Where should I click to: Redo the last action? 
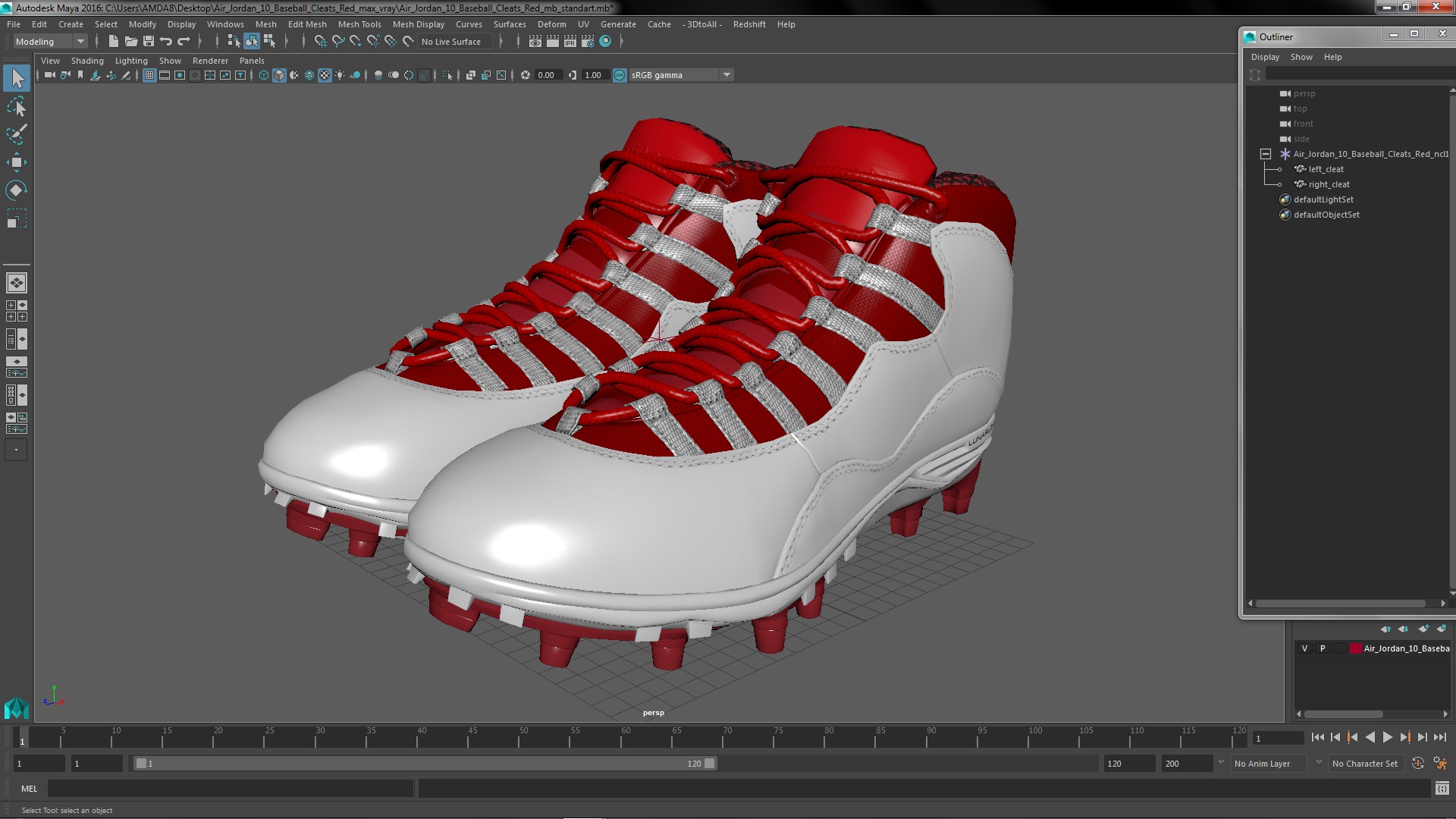tap(184, 42)
